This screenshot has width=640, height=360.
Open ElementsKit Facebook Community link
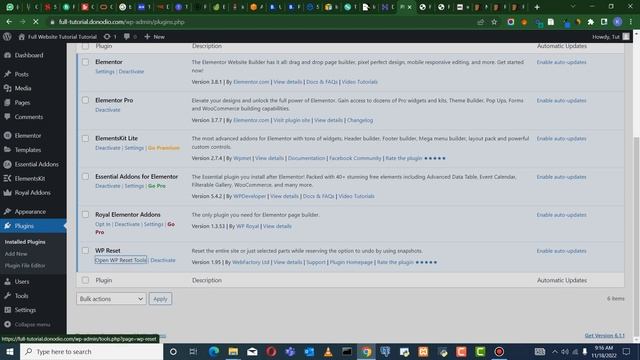click(355, 158)
